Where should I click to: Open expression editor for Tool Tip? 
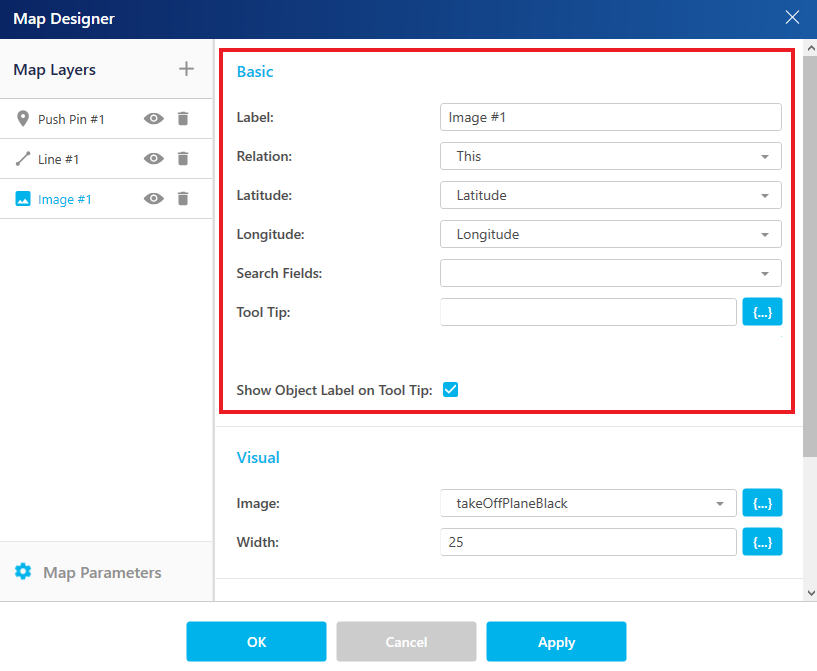762,312
